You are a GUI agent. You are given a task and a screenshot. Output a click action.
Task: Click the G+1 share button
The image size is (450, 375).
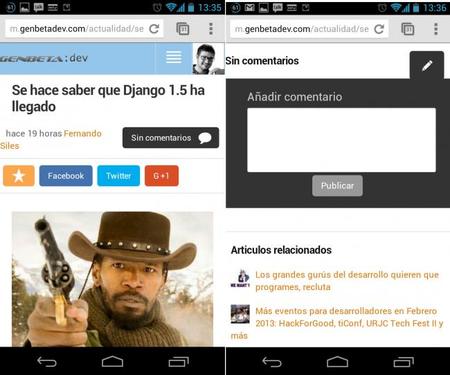click(162, 176)
